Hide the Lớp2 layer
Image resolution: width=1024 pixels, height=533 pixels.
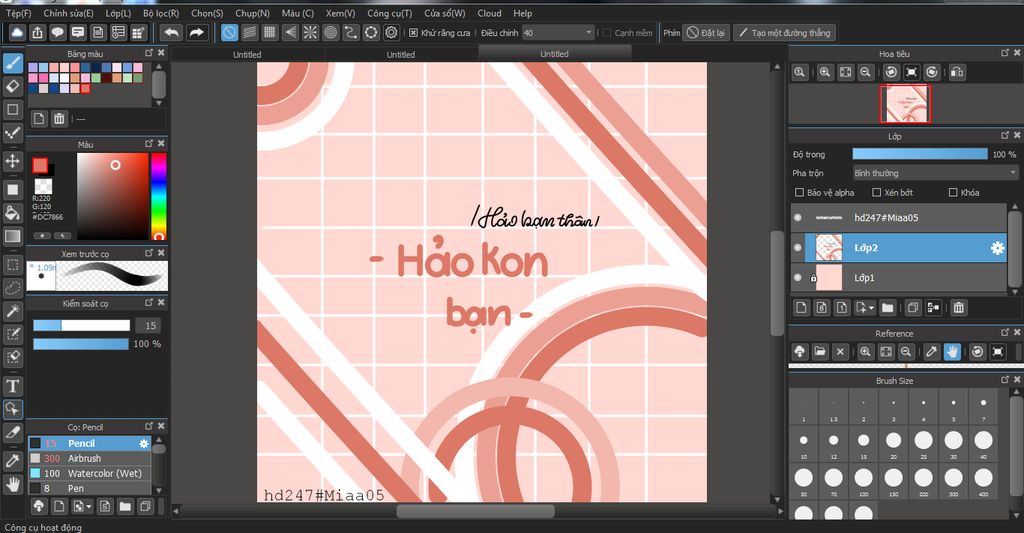tap(797, 248)
